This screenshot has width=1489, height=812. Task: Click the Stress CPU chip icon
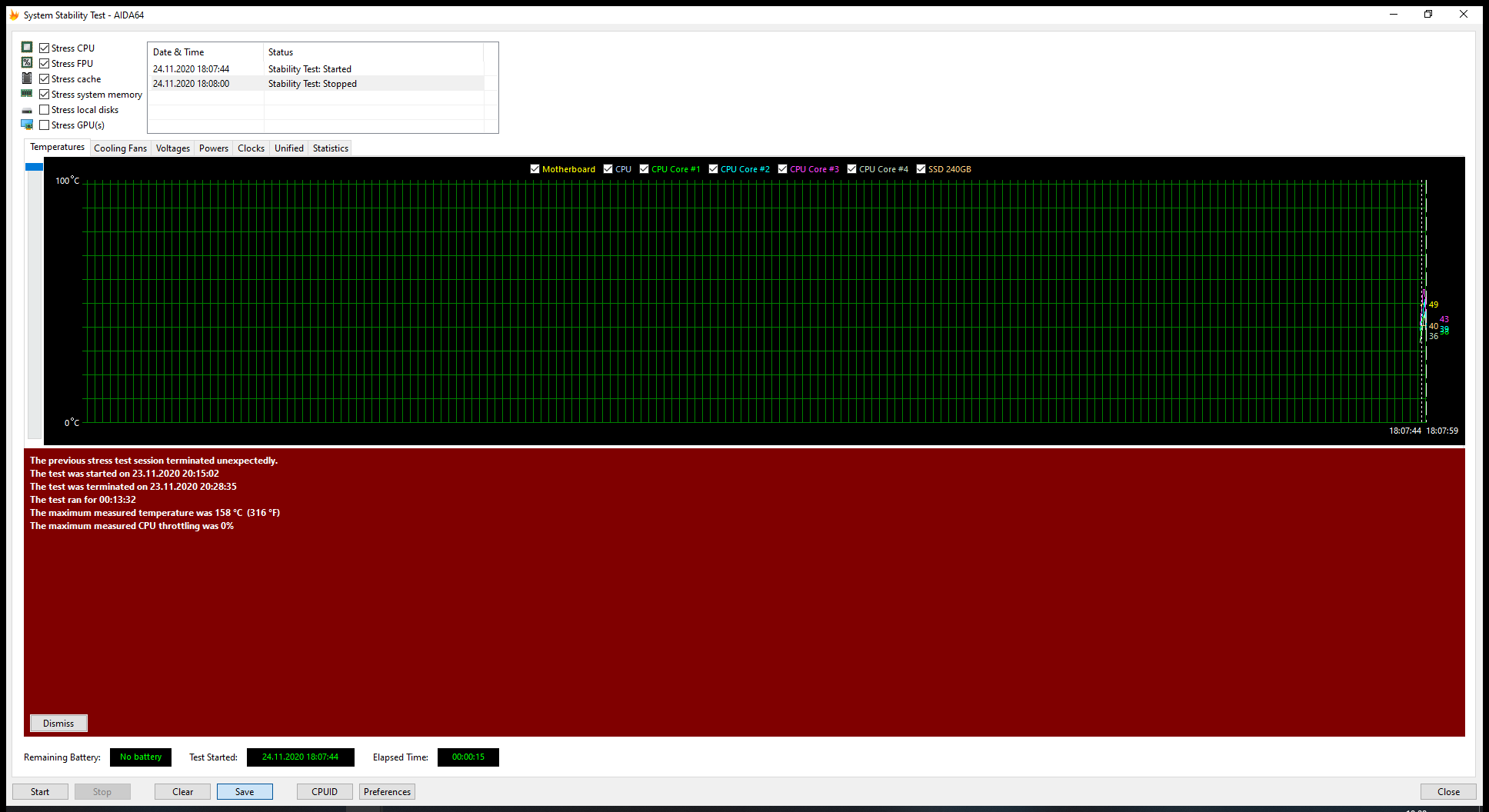(27, 48)
